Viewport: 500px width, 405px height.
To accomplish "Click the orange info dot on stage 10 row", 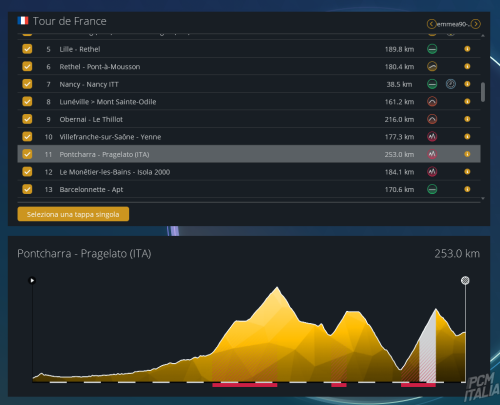I will pos(467,136).
